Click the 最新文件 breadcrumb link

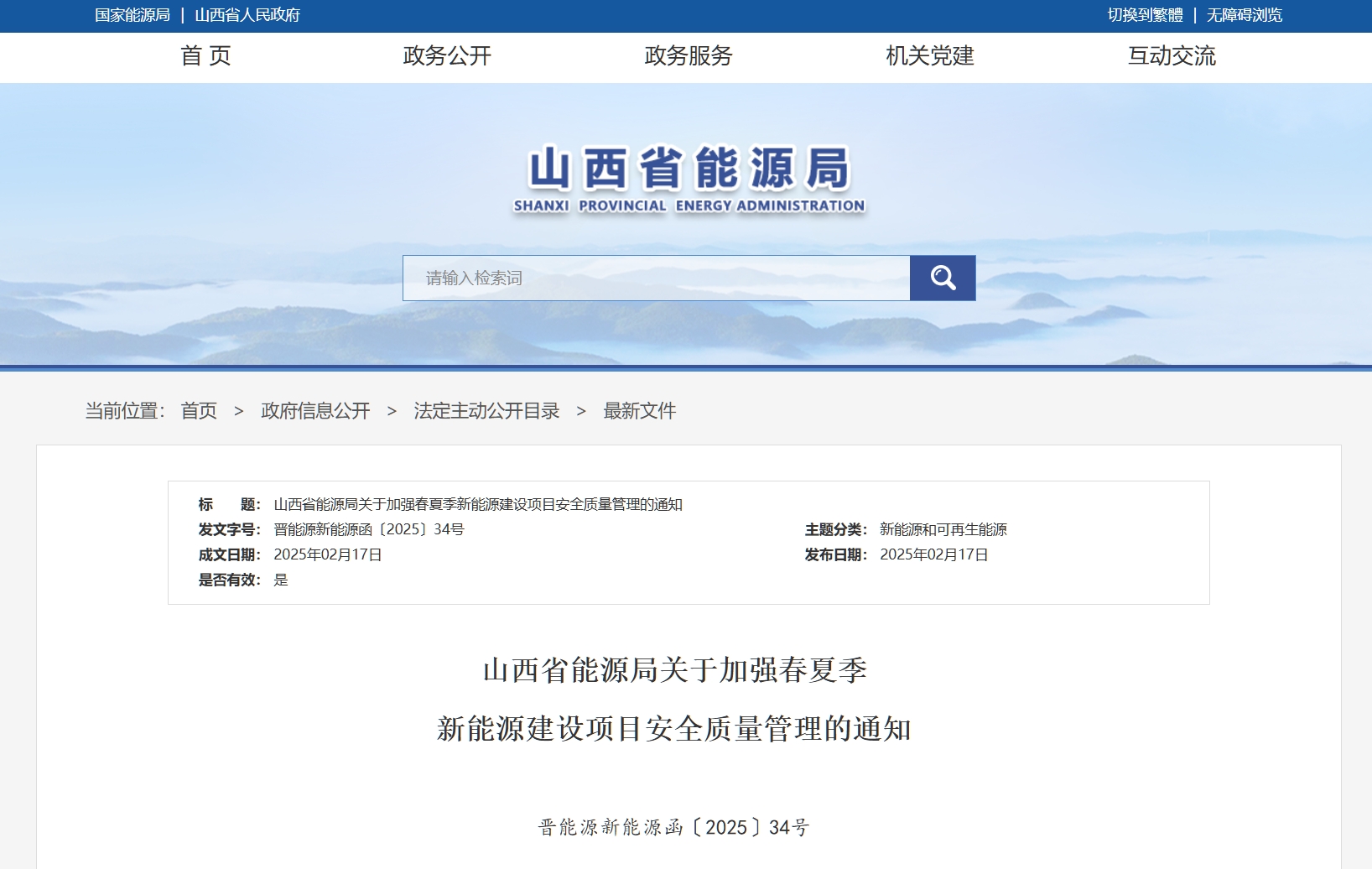(x=640, y=411)
